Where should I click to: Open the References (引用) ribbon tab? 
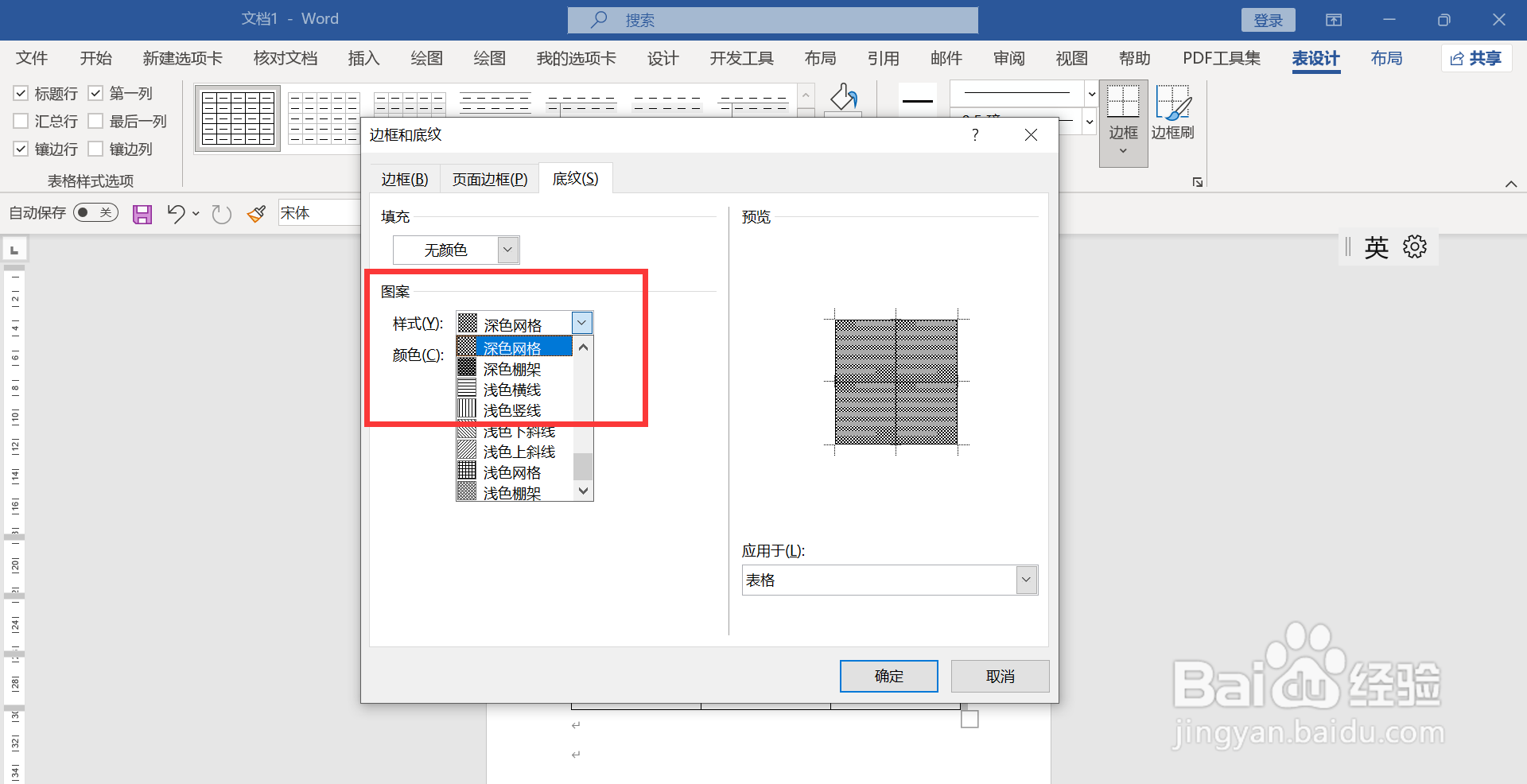(x=883, y=58)
